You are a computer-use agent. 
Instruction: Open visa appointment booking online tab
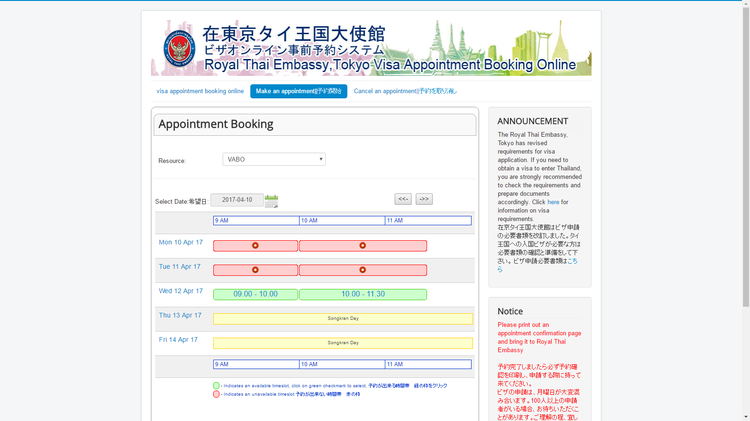click(x=200, y=91)
